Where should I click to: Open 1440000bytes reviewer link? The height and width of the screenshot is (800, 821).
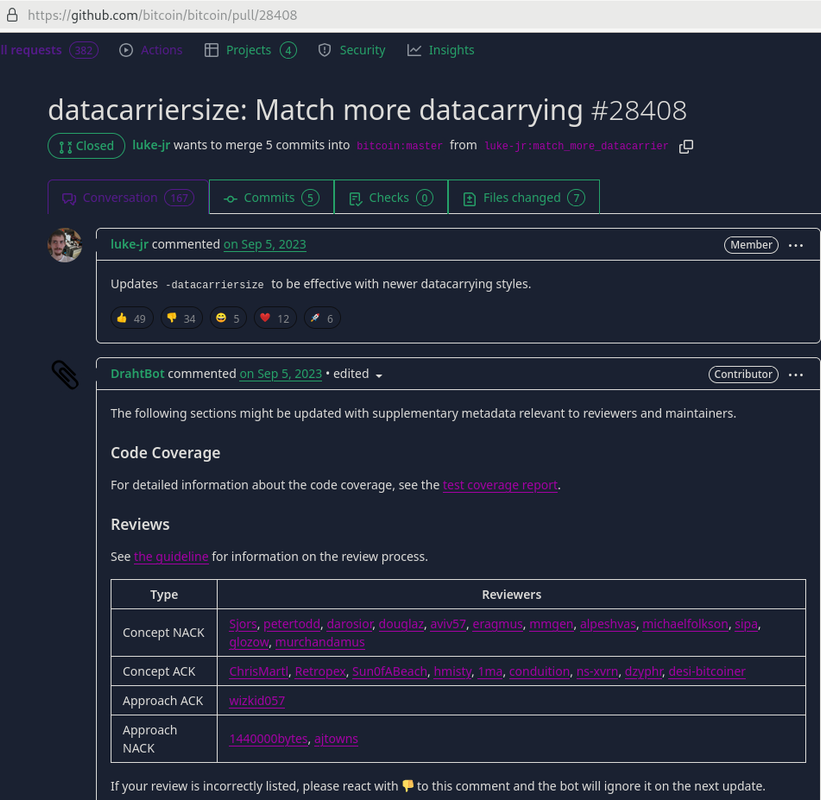tap(269, 739)
